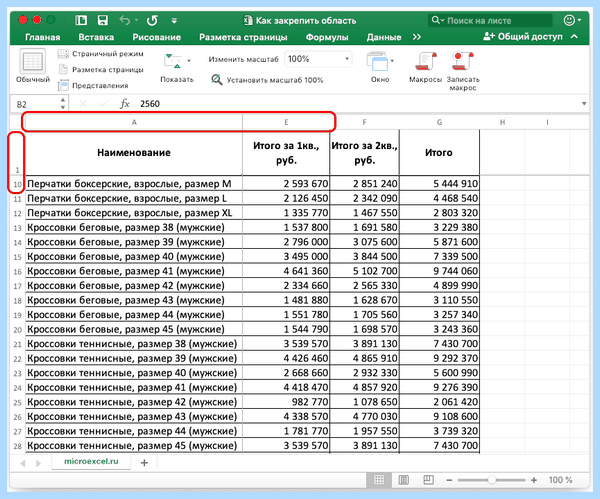Image resolution: width=600 pixels, height=499 pixels.
Task: Select column G header
Action: click(439, 122)
